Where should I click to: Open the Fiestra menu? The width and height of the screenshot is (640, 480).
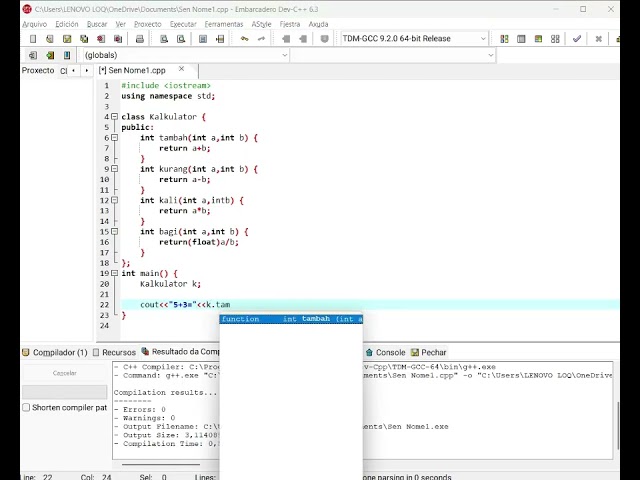(290, 24)
